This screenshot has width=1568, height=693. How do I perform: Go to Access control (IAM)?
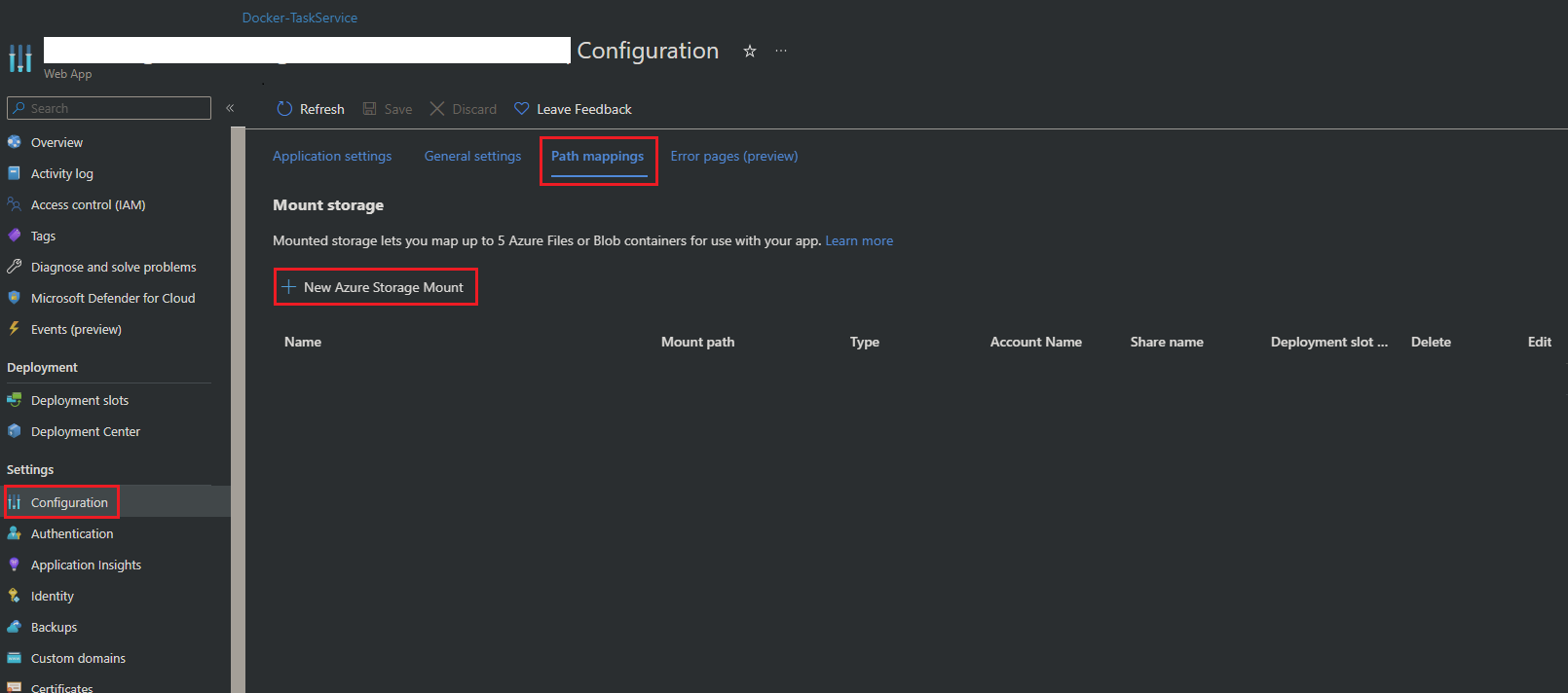click(x=89, y=204)
